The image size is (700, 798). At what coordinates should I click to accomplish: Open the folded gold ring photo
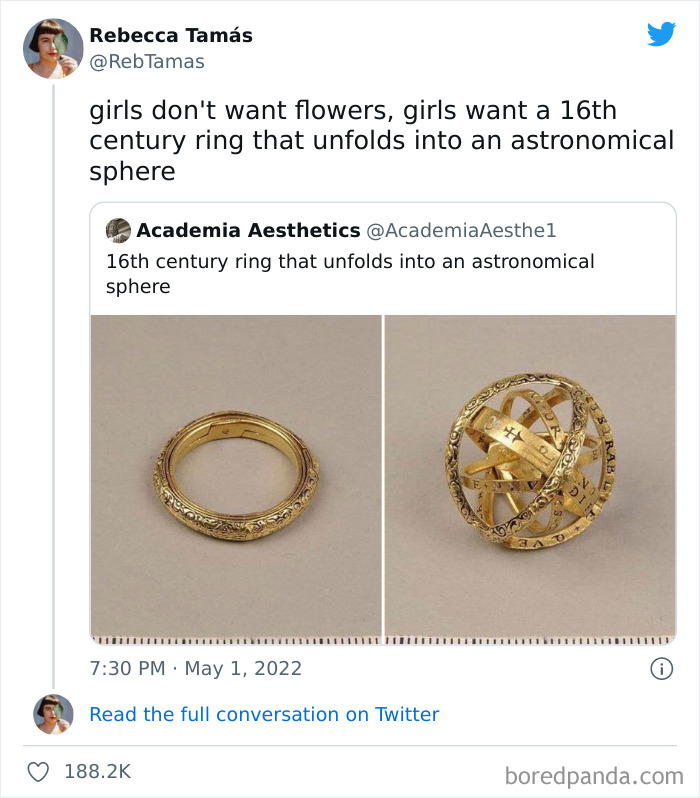[236, 475]
